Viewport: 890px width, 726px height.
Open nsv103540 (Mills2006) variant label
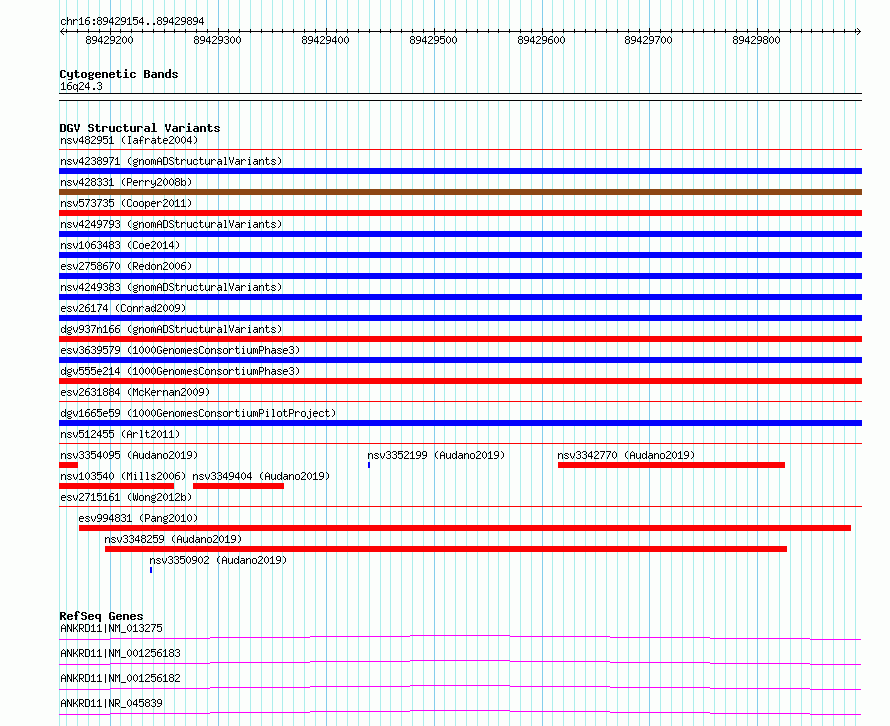click(123, 476)
